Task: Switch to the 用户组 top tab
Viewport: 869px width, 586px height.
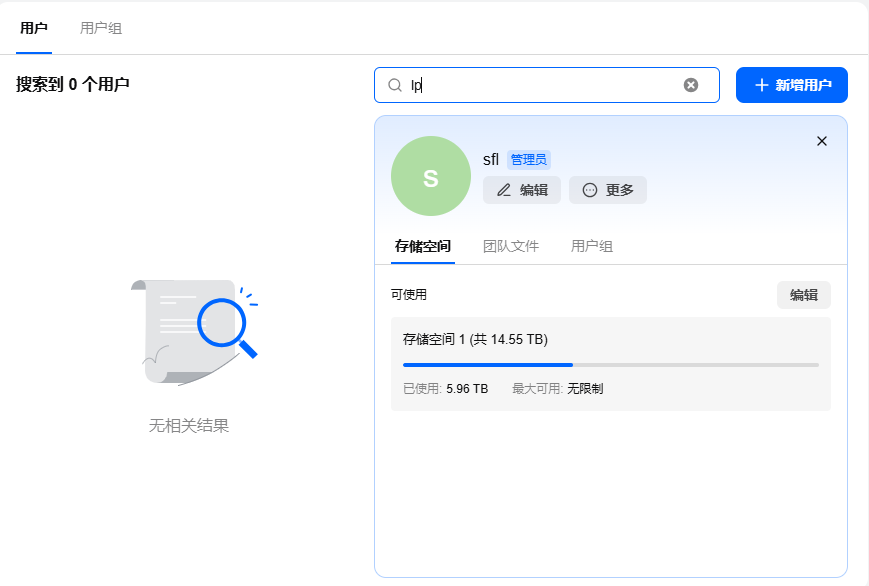Action: 101,28
